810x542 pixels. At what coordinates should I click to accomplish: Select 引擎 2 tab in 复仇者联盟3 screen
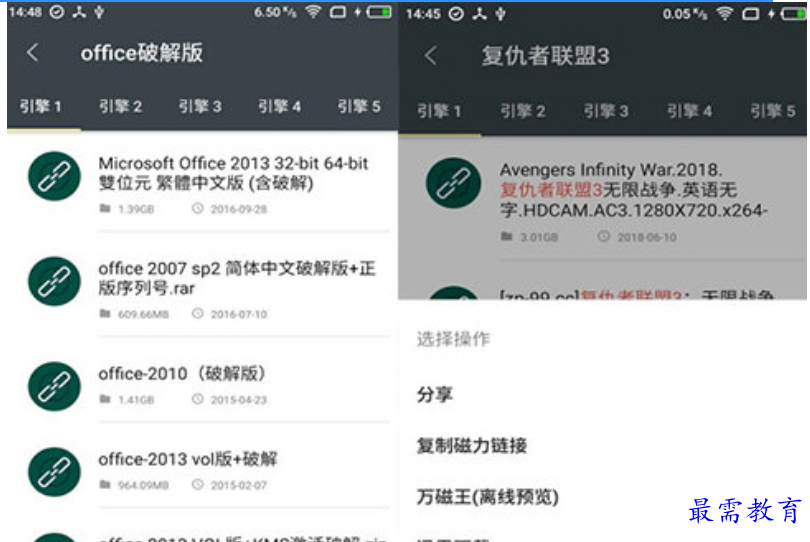523,111
